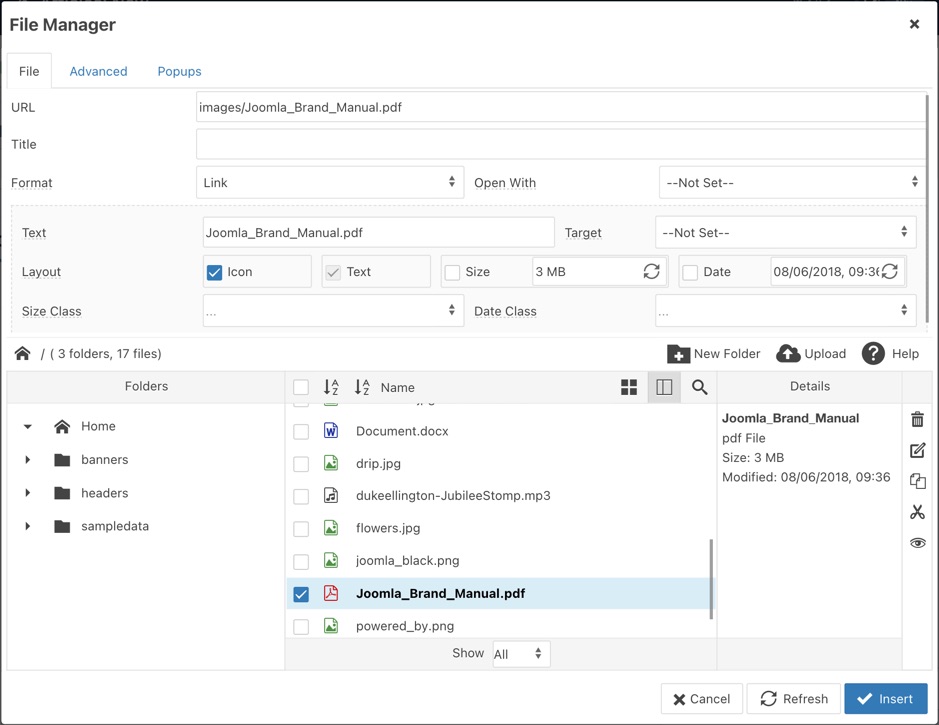The height and width of the screenshot is (725, 939).
Task: Refresh the Date value with reload icon
Action: point(890,272)
